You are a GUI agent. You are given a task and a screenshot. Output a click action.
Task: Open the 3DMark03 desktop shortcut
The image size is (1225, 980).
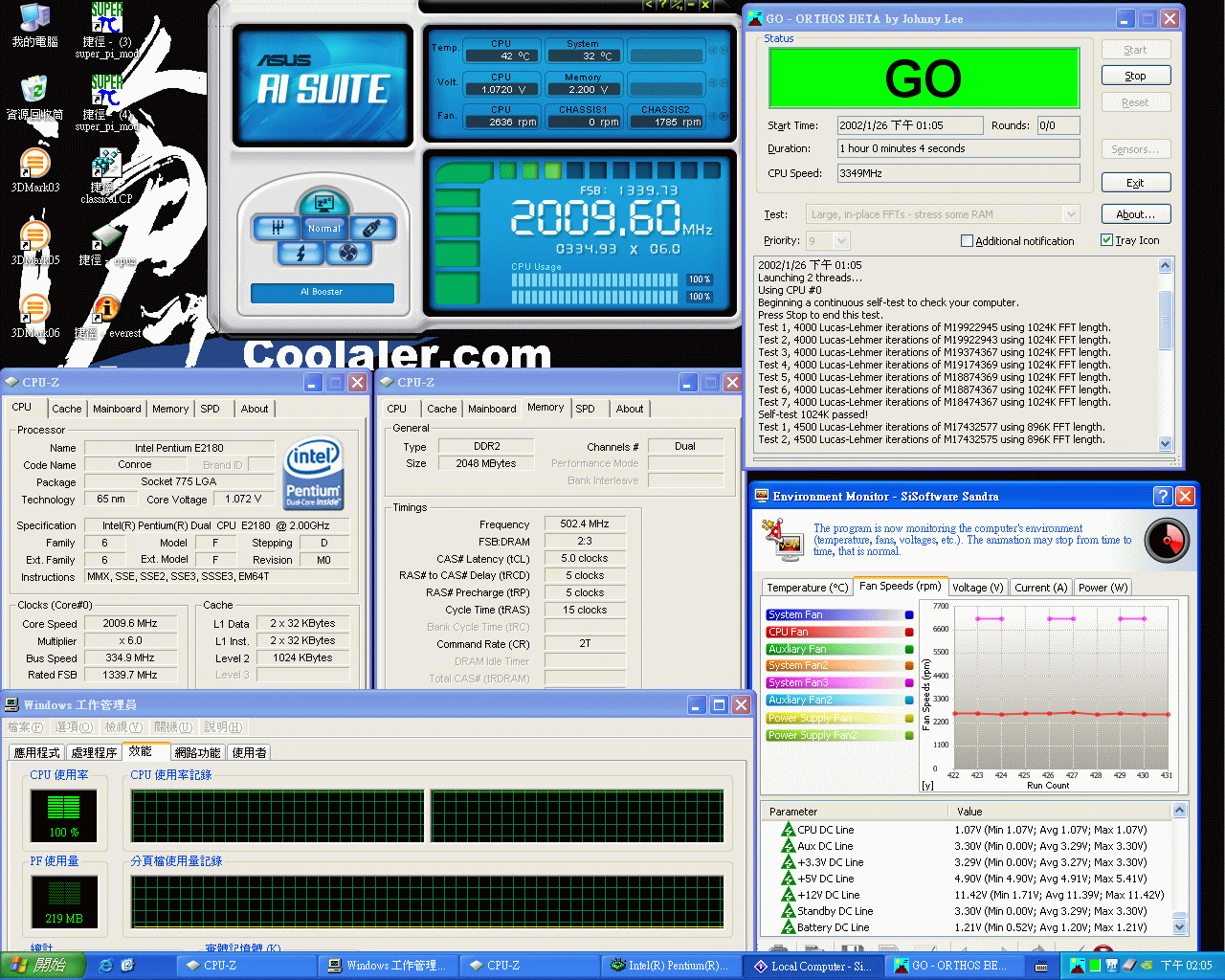(x=34, y=169)
